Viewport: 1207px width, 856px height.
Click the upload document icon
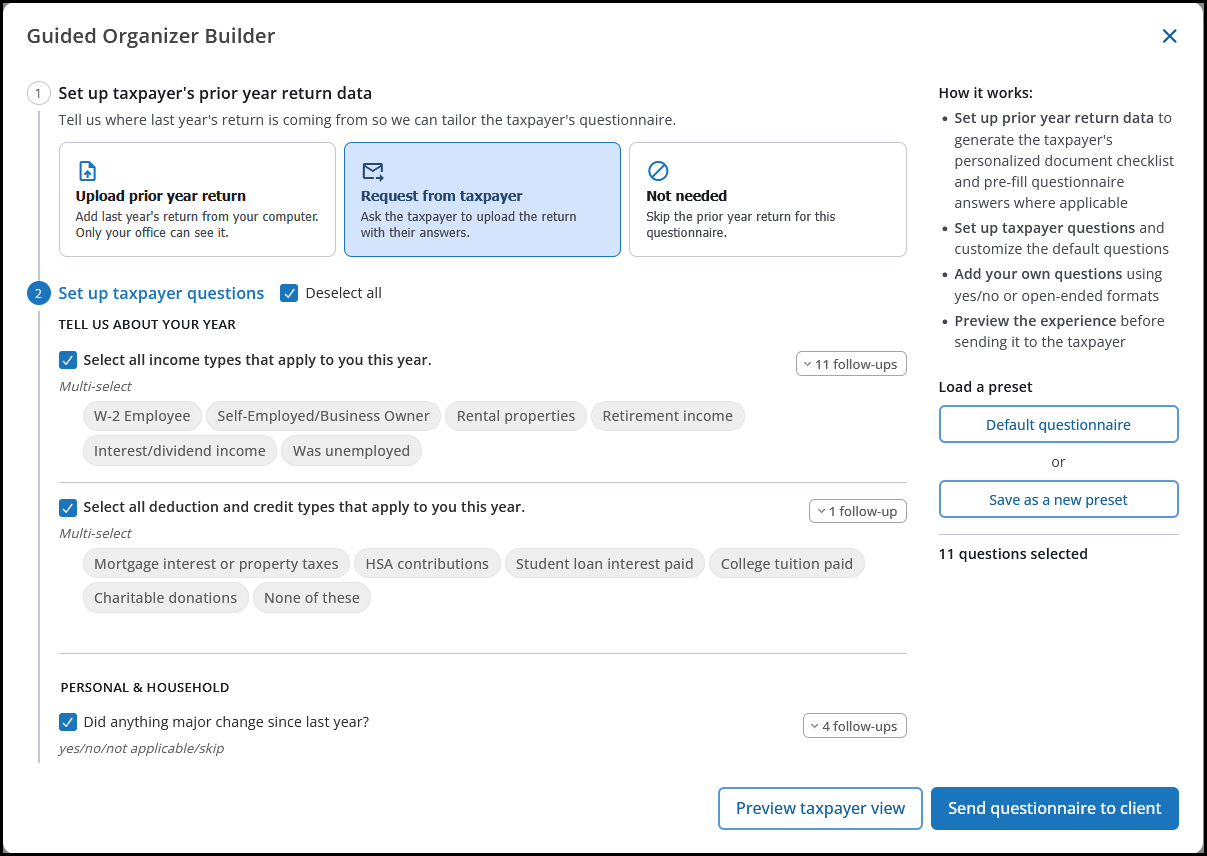(87, 171)
